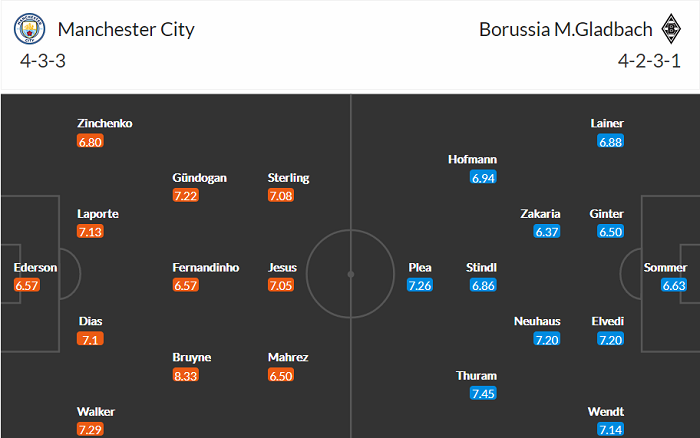
Task: Click Mahrez's 6.50 rating badge
Action: 282,375
